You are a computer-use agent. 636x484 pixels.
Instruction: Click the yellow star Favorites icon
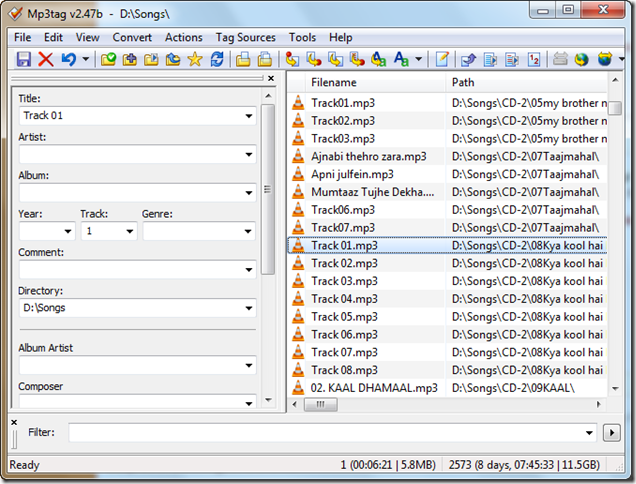(195, 59)
